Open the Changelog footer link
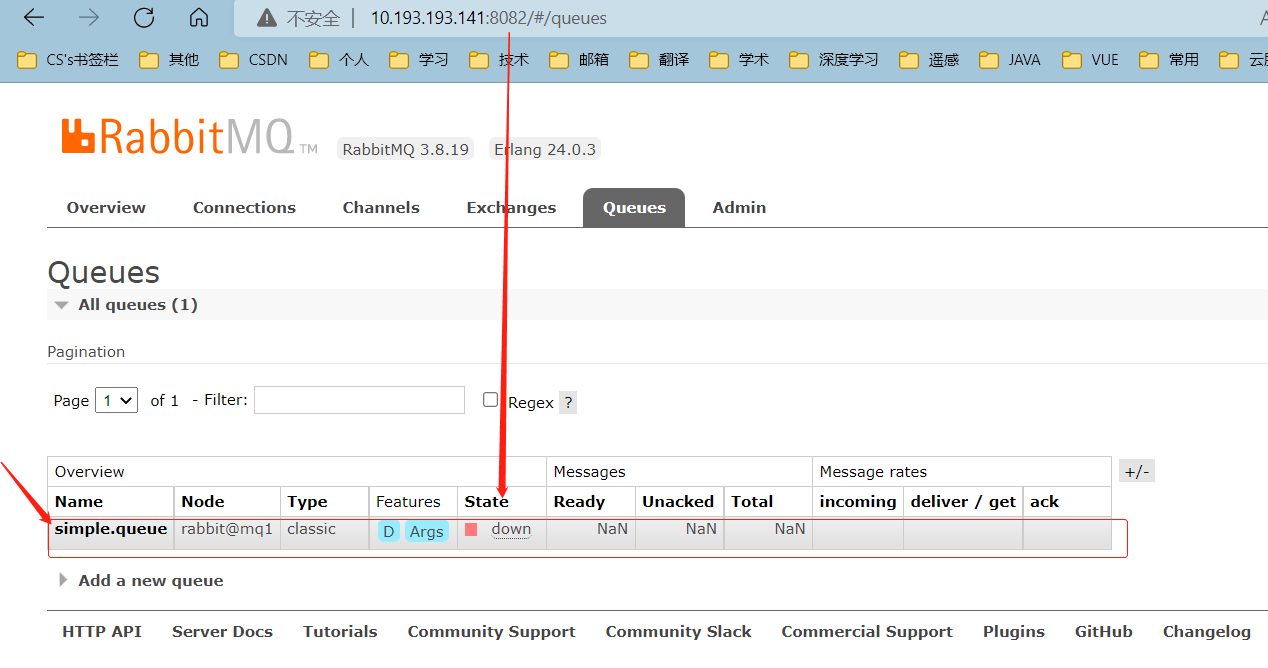The image size is (1268, 668). (1207, 631)
